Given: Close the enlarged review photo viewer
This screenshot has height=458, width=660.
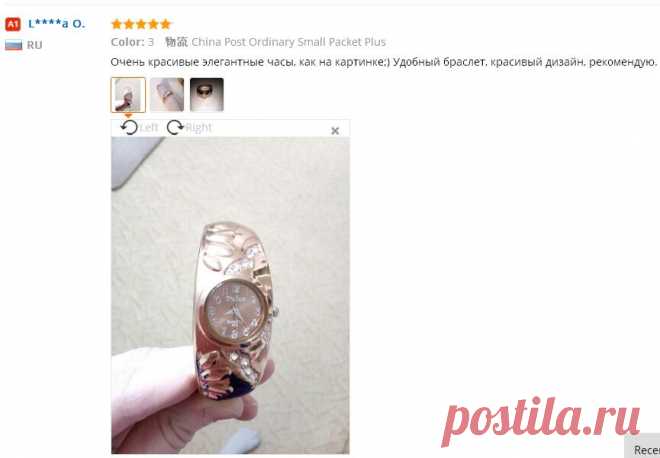Looking at the screenshot, I should [335, 131].
